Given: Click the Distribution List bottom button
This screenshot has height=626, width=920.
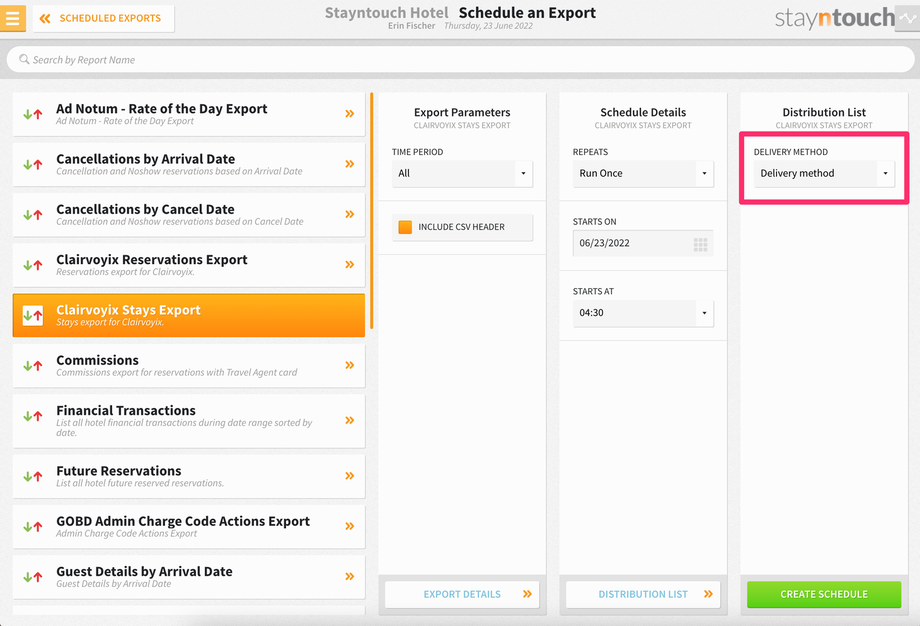Looking at the screenshot, I should [643, 594].
